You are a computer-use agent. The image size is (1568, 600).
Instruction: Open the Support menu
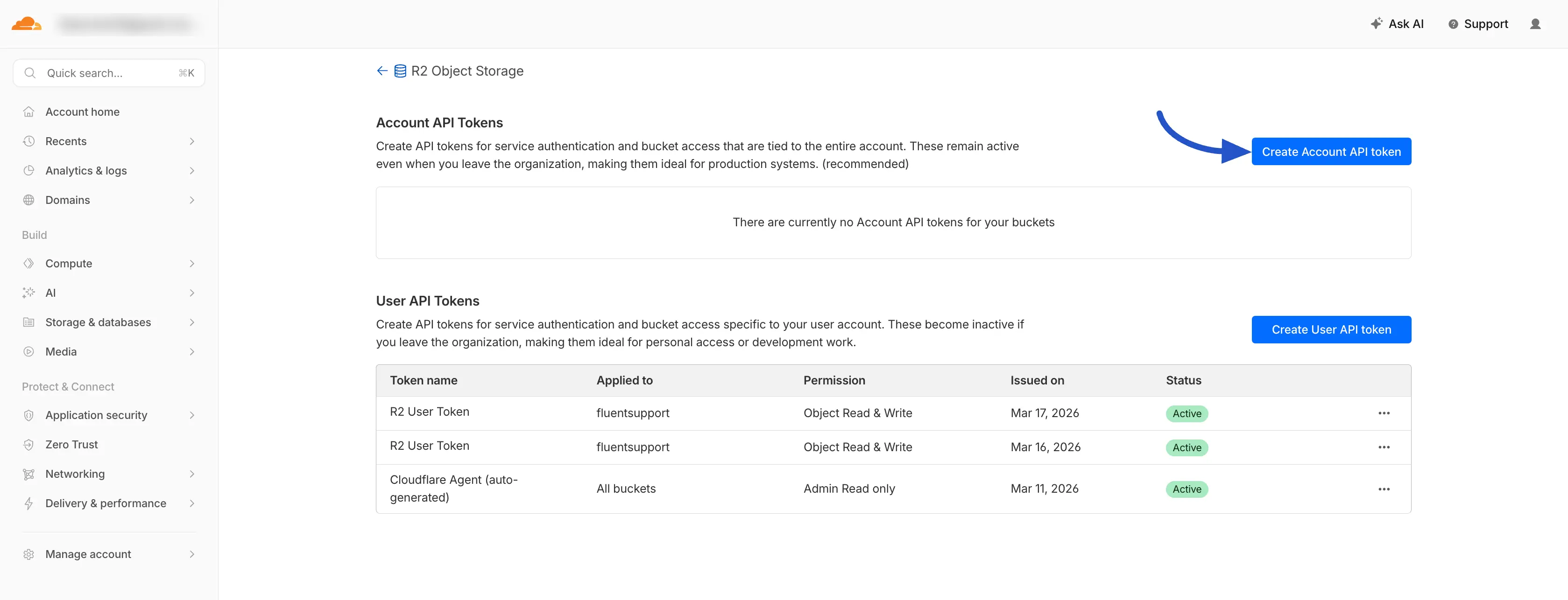click(x=1477, y=24)
